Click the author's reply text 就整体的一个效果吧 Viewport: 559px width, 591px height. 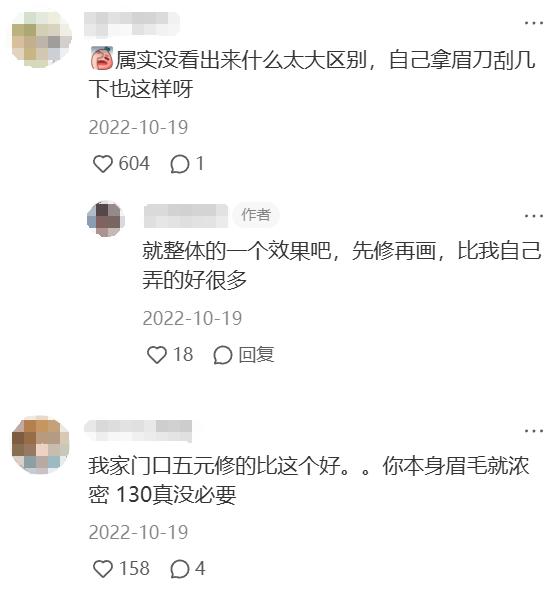237,251
